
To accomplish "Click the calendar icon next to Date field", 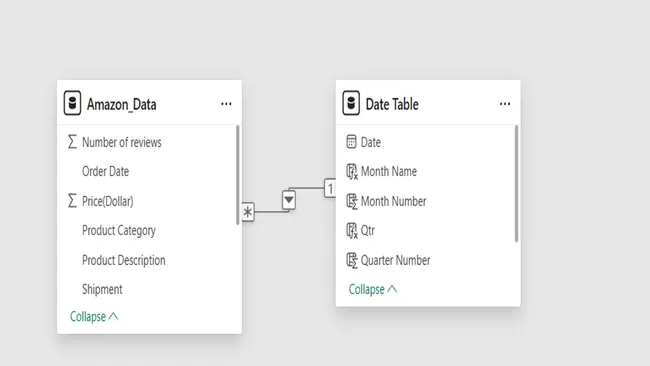I will point(351,142).
